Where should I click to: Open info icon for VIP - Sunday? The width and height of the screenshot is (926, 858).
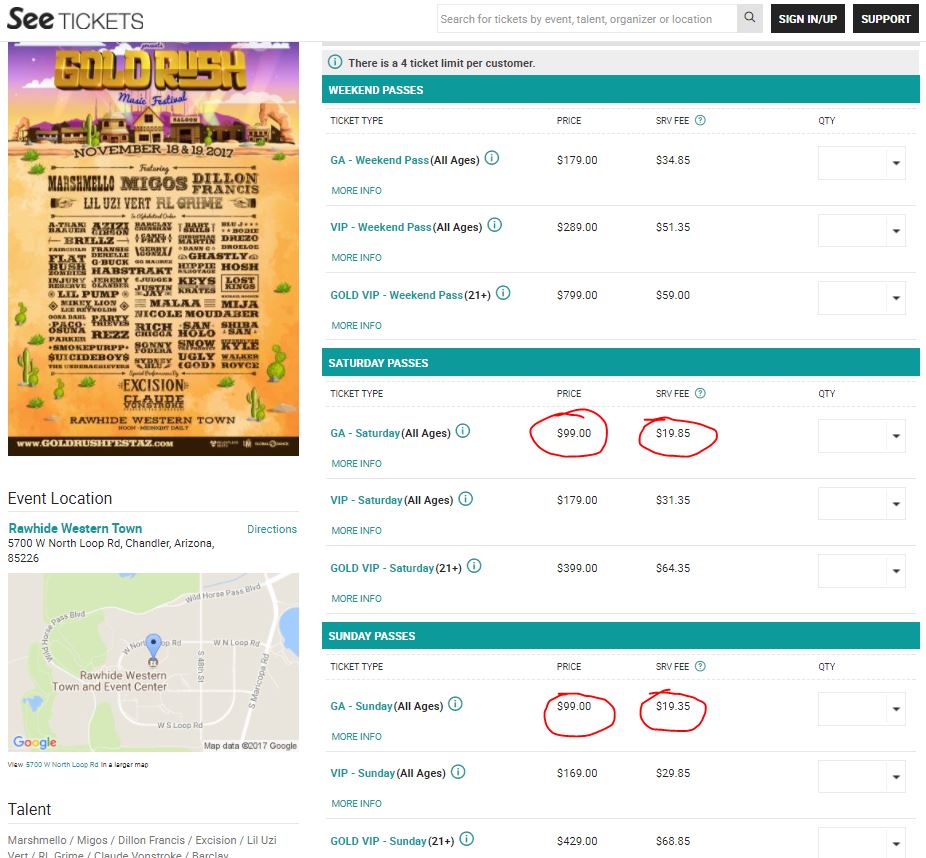pyautogui.click(x=458, y=772)
